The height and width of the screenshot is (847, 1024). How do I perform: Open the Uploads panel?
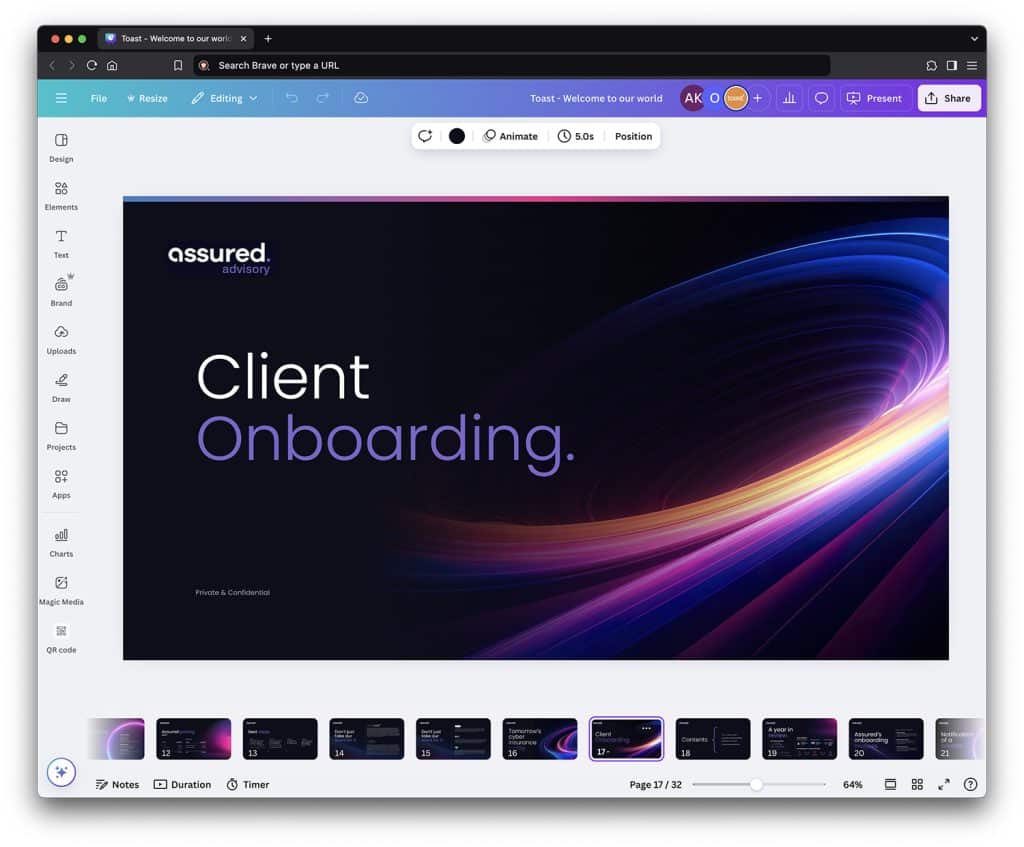pyautogui.click(x=61, y=340)
